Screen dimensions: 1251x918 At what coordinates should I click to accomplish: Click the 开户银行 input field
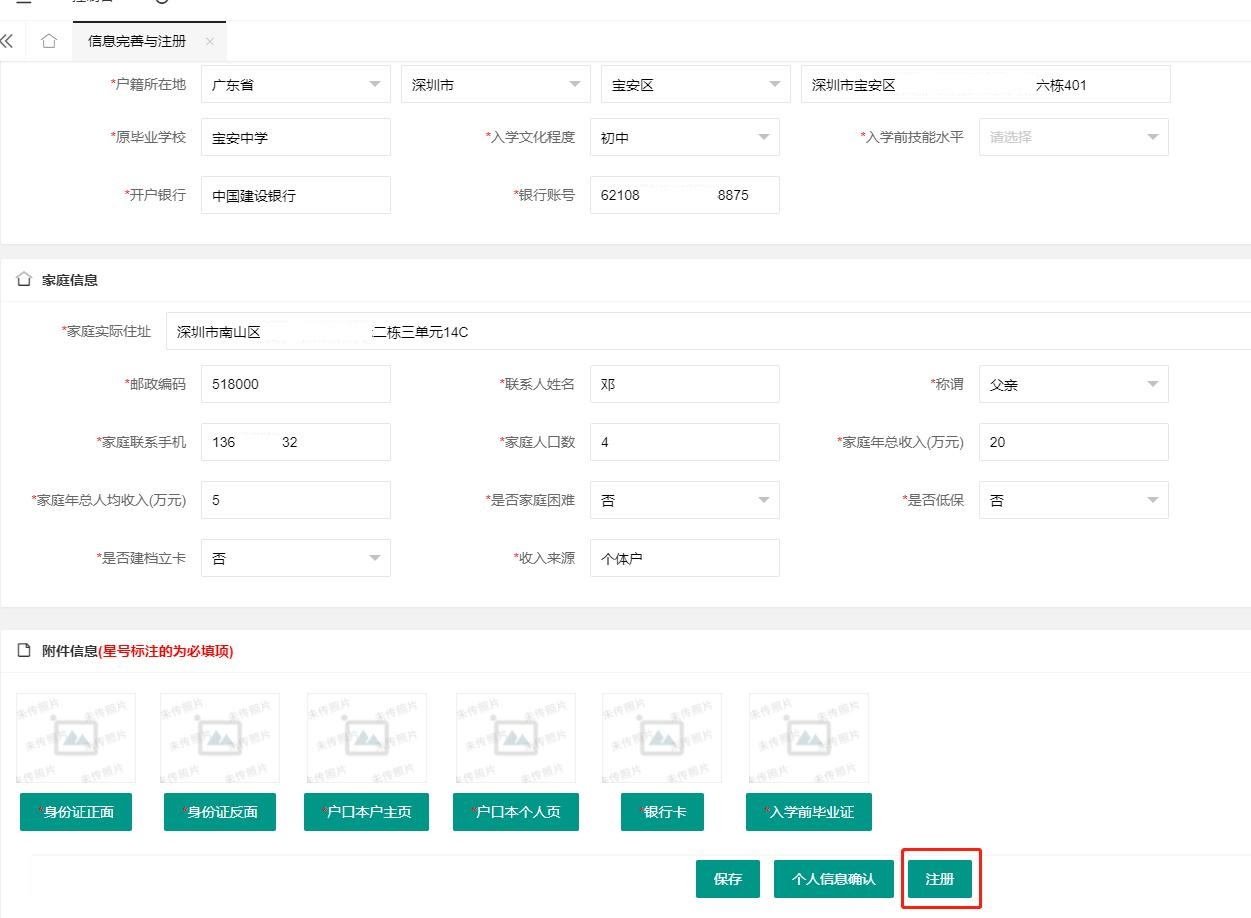click(296, 195)
